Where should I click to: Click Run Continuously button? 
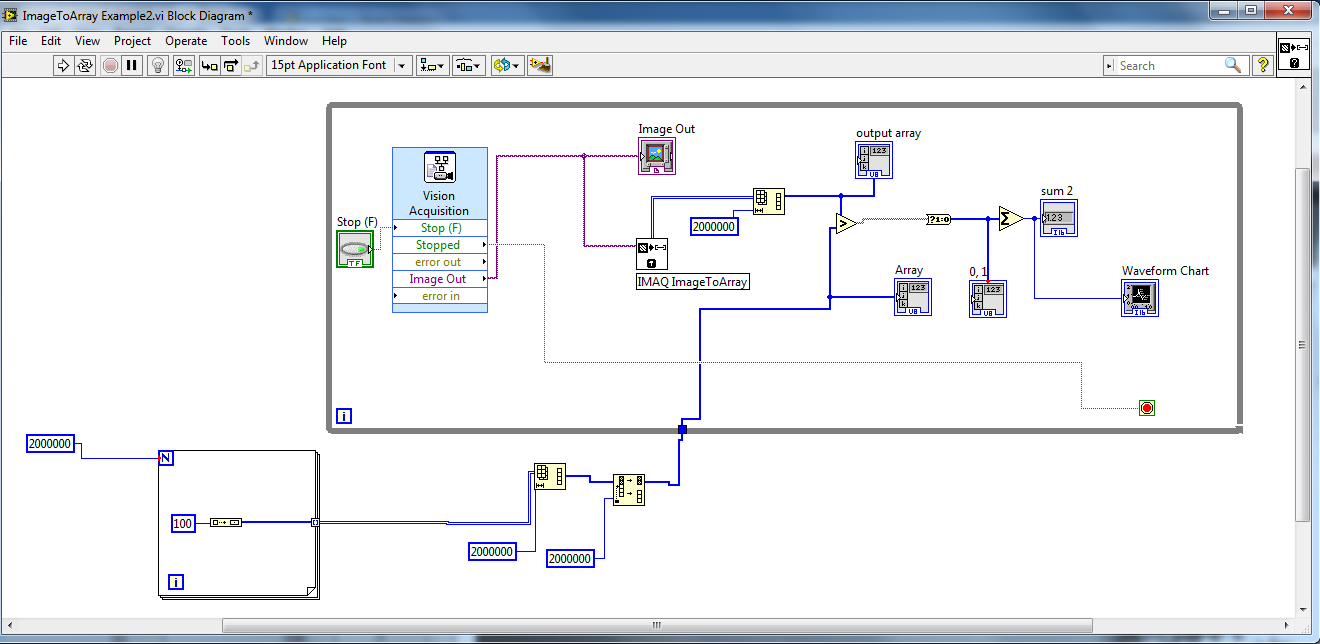click(x=85, y=65)
